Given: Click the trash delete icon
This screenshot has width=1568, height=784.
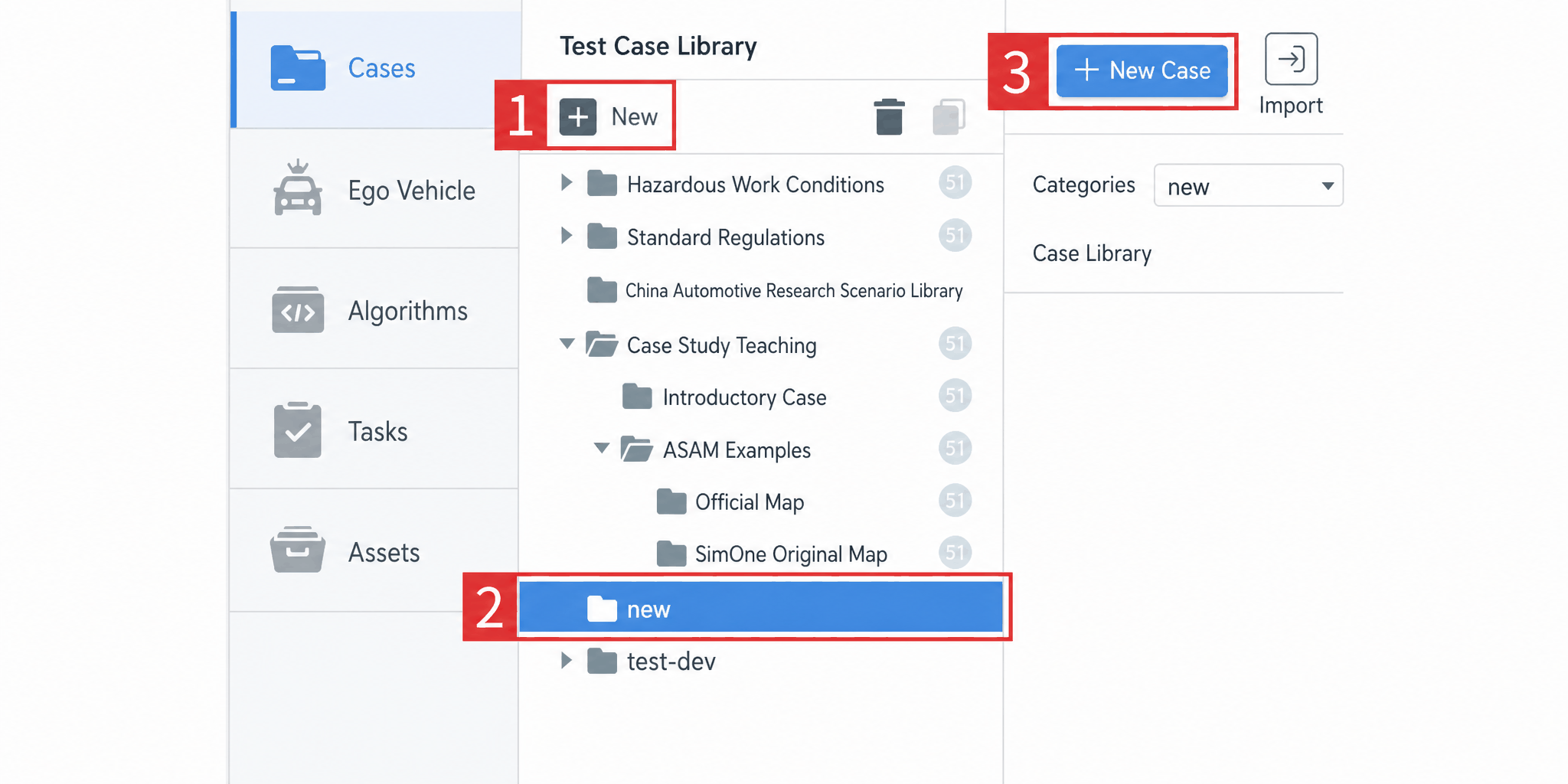Looking at the screenshot, I should coord(889,117).
